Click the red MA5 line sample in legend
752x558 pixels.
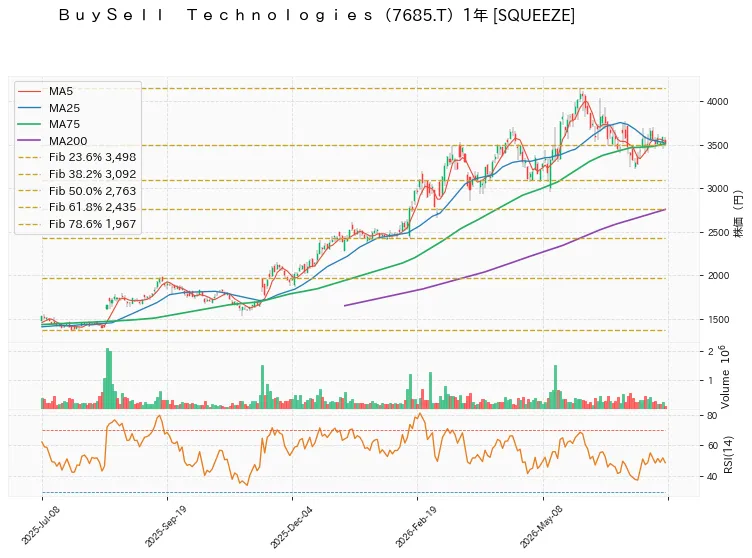click(x=29, y=91)
